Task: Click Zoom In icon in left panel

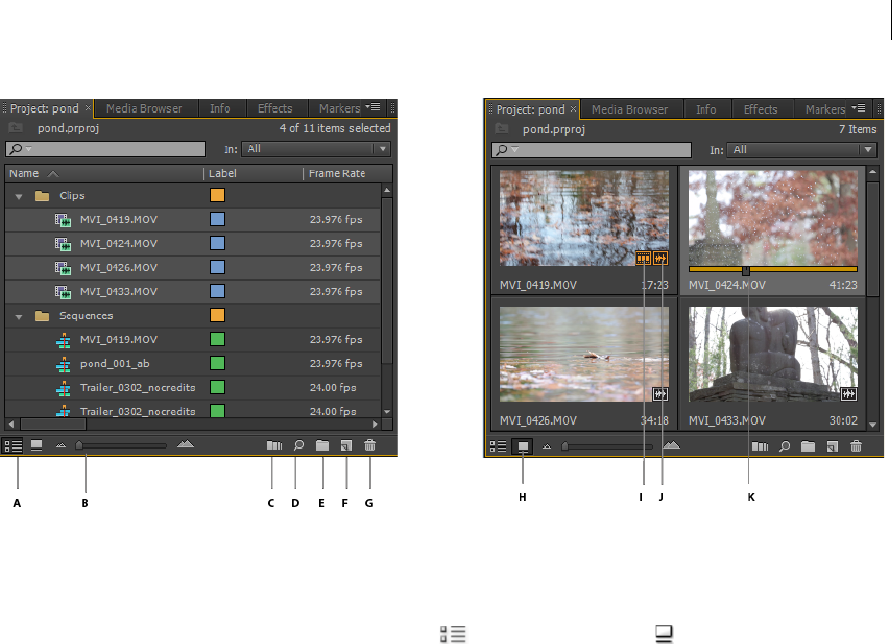Action: click(x=185, y=444)
